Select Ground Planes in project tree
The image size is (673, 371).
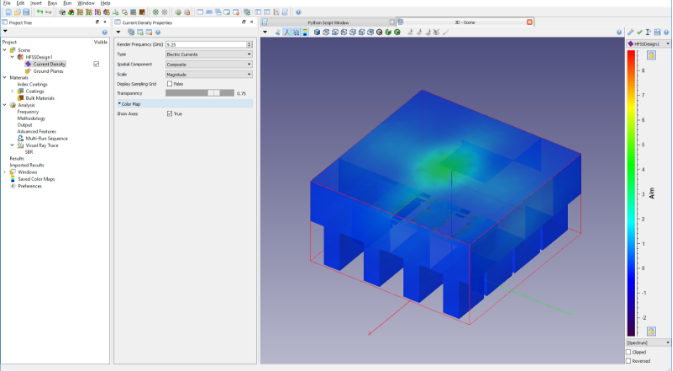(48, 71)
